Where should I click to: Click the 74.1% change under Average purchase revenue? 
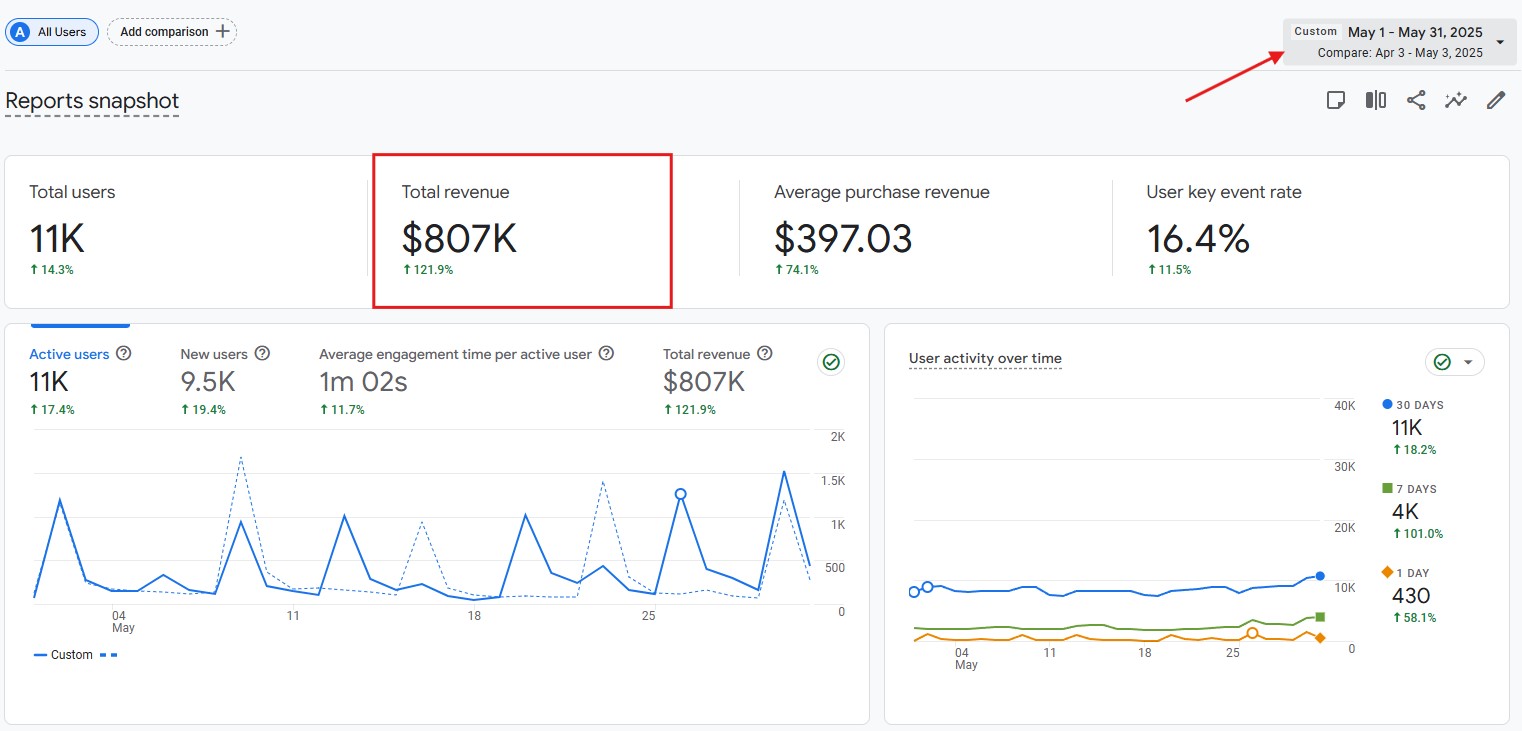(x=797, y=270)
